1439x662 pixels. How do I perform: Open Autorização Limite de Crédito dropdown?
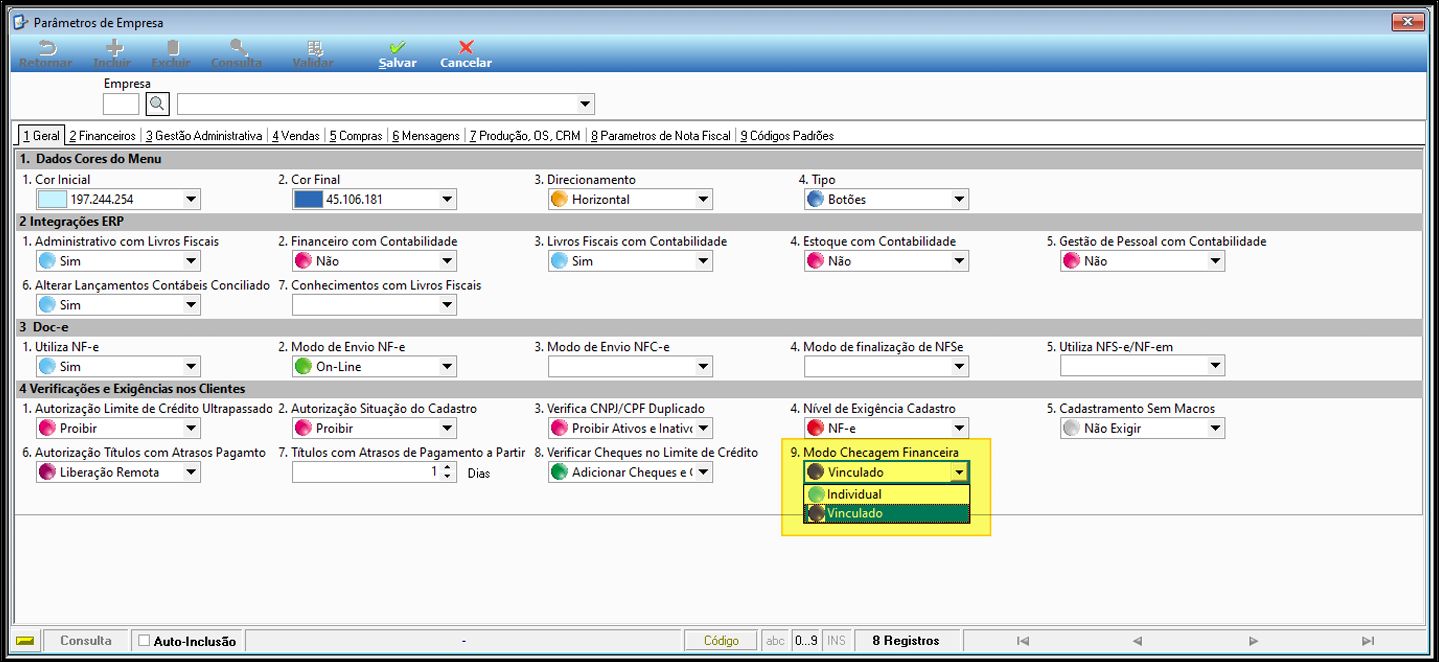coord(191,428)
